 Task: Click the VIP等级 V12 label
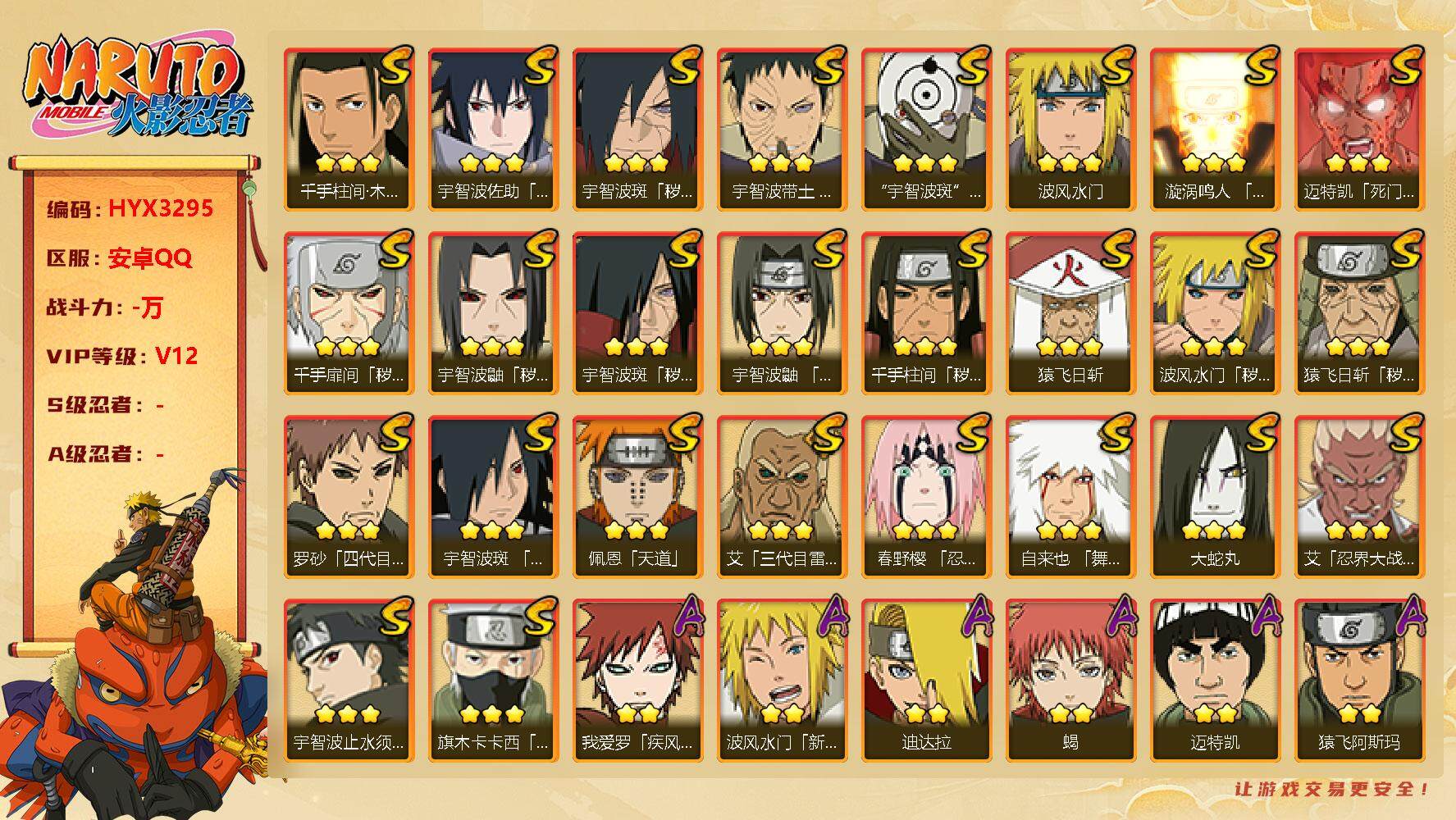coord(122,356)
